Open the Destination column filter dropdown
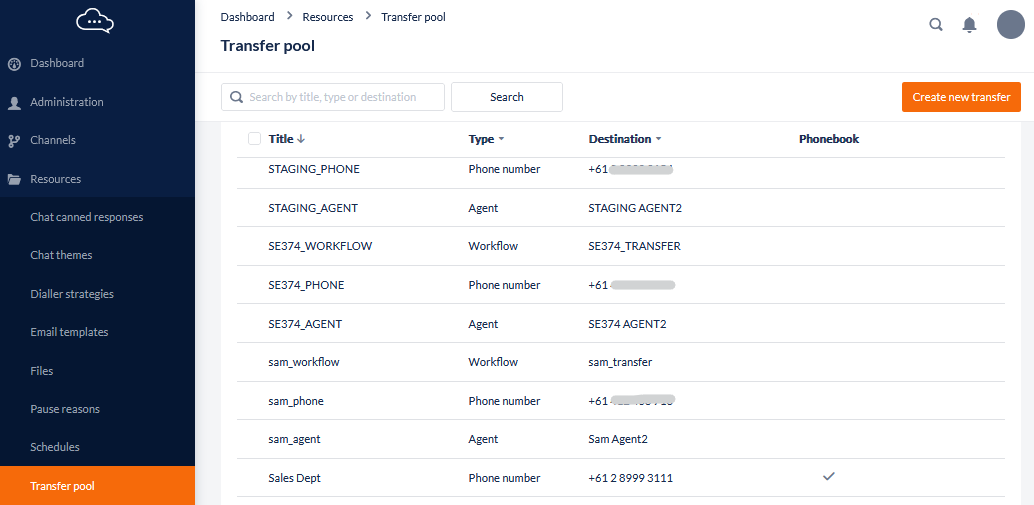 [658, 140]
